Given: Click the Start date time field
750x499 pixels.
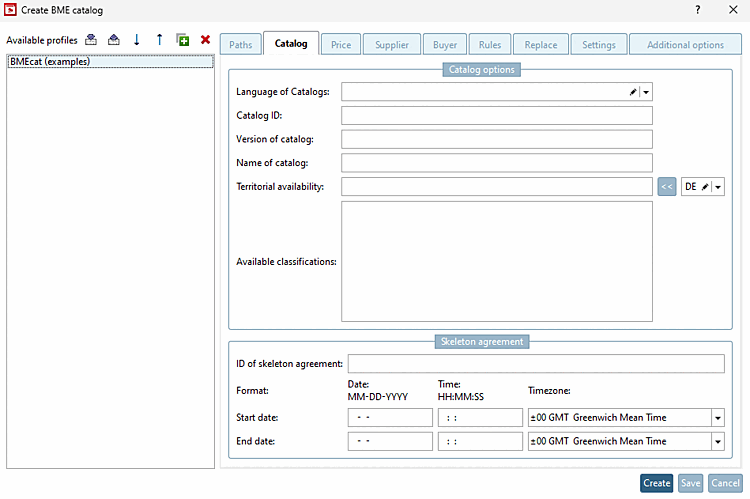Looking at the screenshot, I should (480, 418).
